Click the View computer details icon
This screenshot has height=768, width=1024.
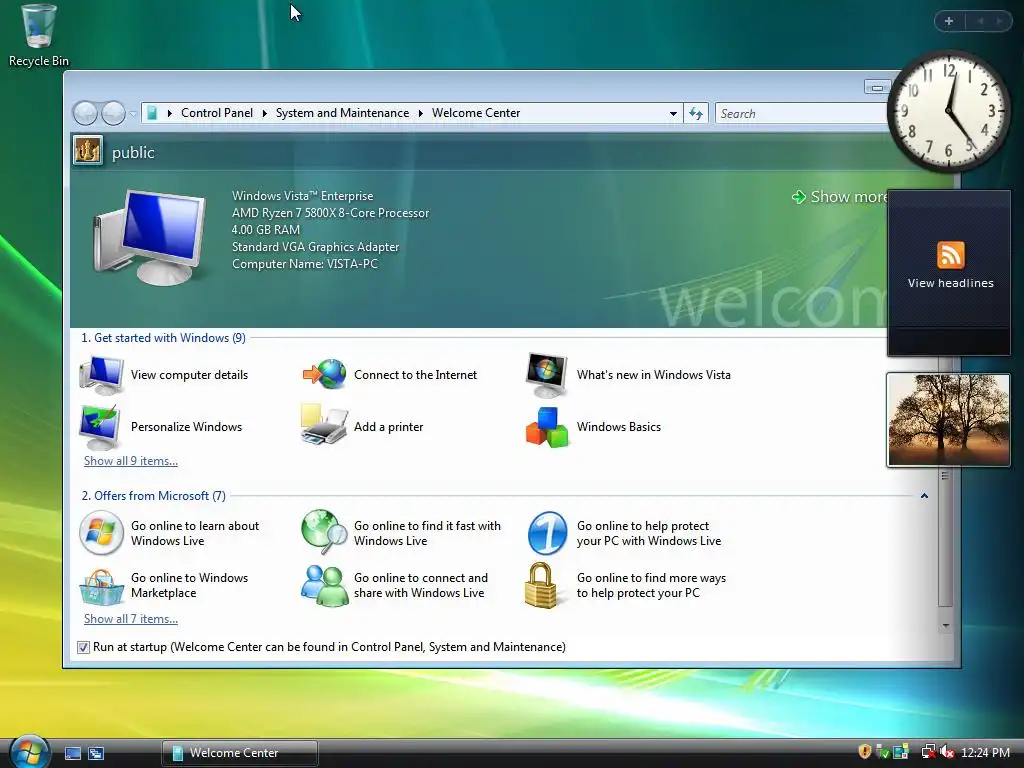(101, 375)
